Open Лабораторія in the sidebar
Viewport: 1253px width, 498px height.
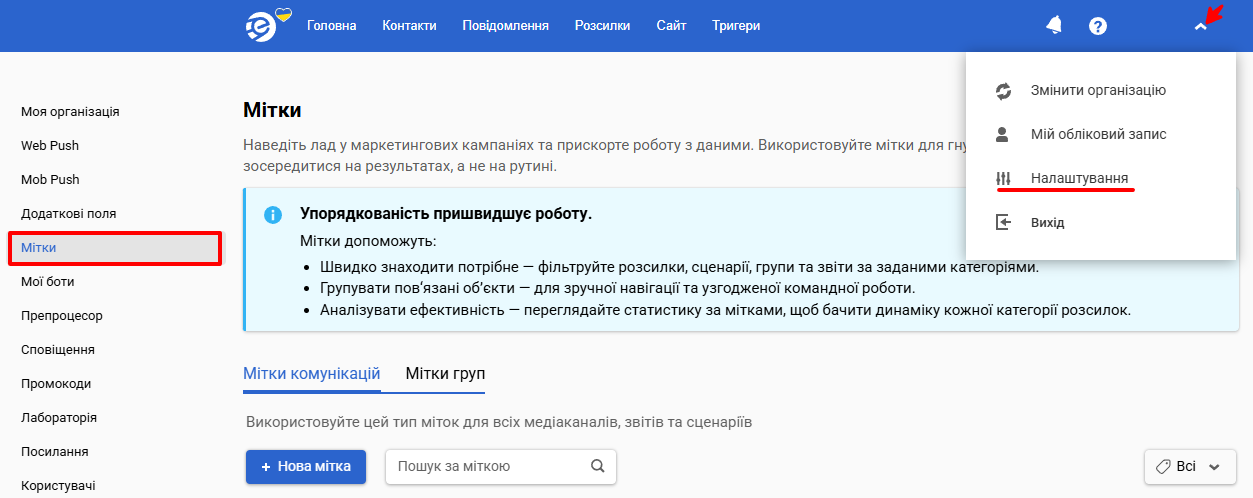point(59,417)
